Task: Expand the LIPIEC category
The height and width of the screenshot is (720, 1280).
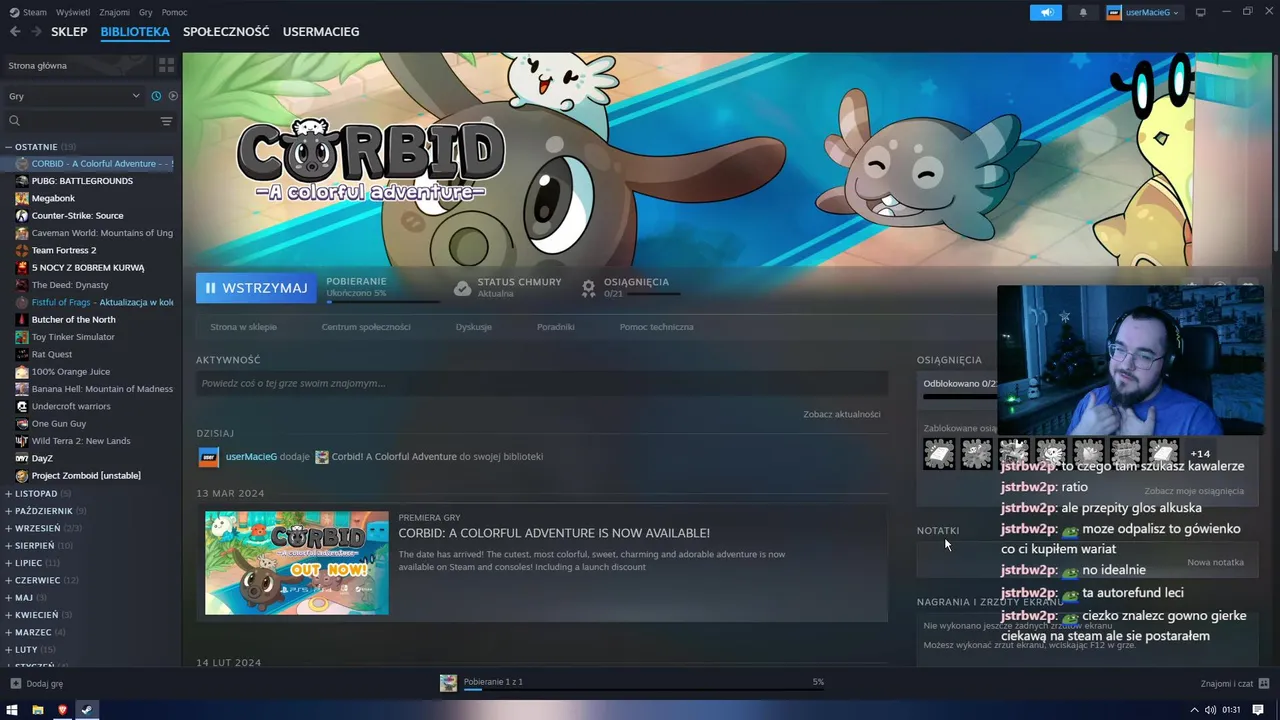Action: [8, 563]
